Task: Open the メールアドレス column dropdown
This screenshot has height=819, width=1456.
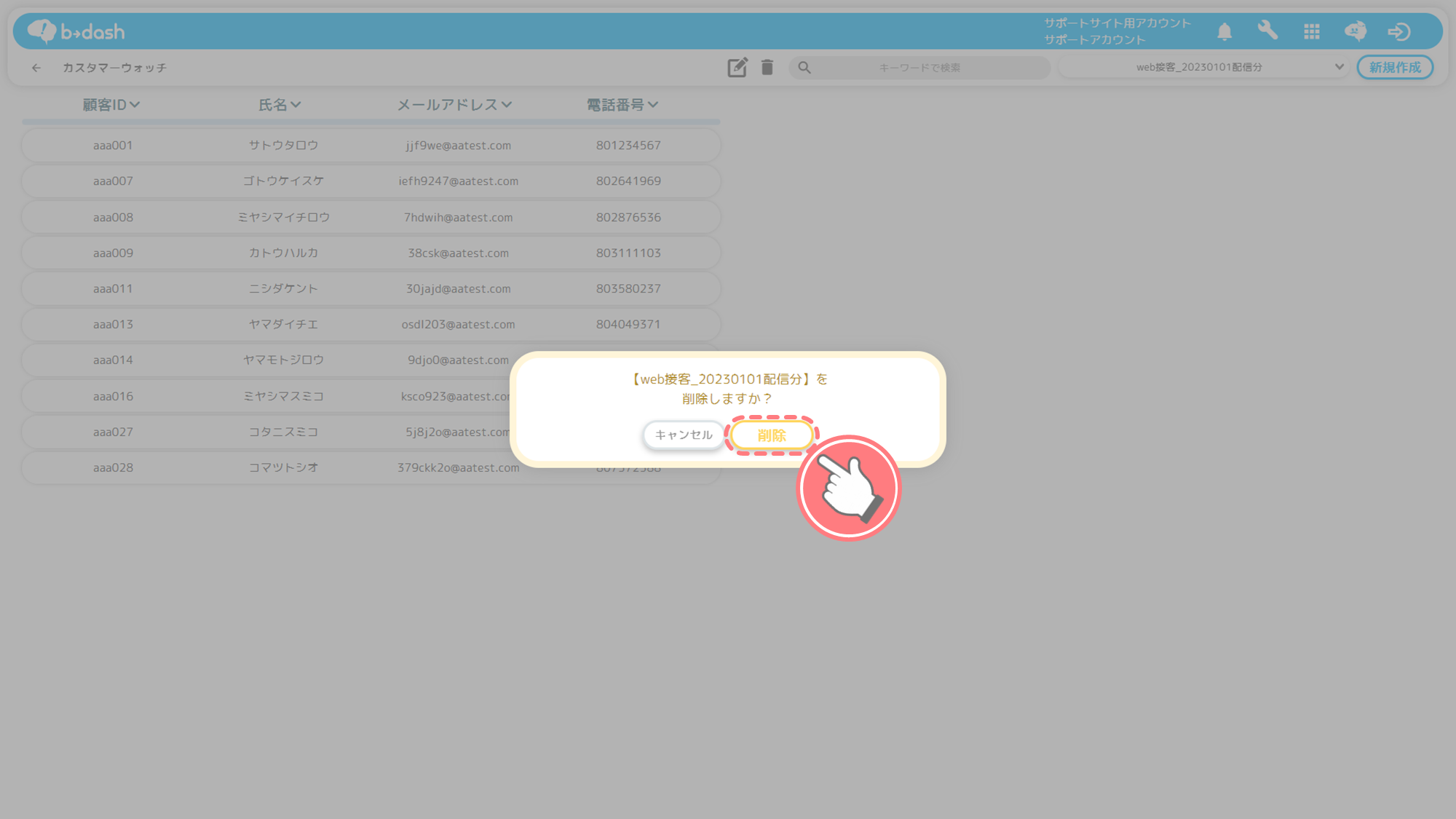Action: coord(507,105)
